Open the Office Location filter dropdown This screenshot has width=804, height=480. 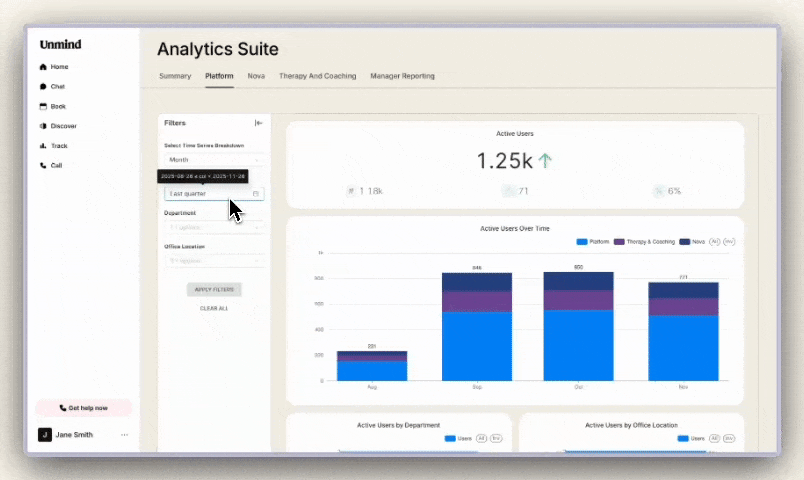point(214,261)
